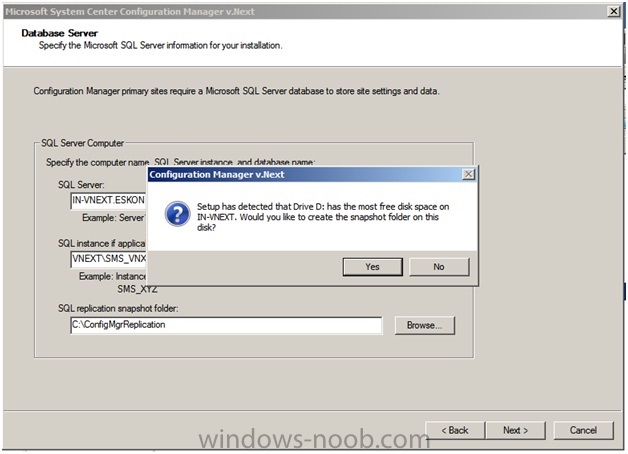The image size is (628, 454).
Task: Confirm with the Yes button
Action: (372, 267)
